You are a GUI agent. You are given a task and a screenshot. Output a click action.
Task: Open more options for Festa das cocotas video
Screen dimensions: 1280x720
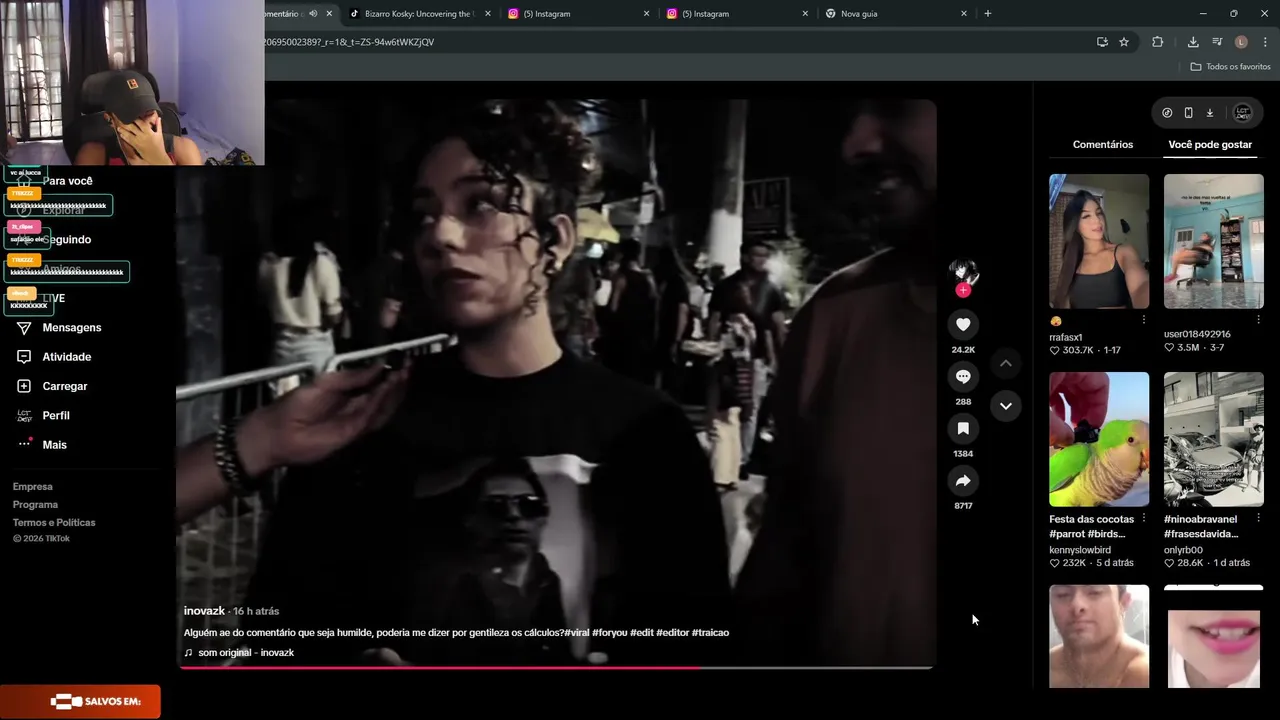click(x=1144, y=518)
